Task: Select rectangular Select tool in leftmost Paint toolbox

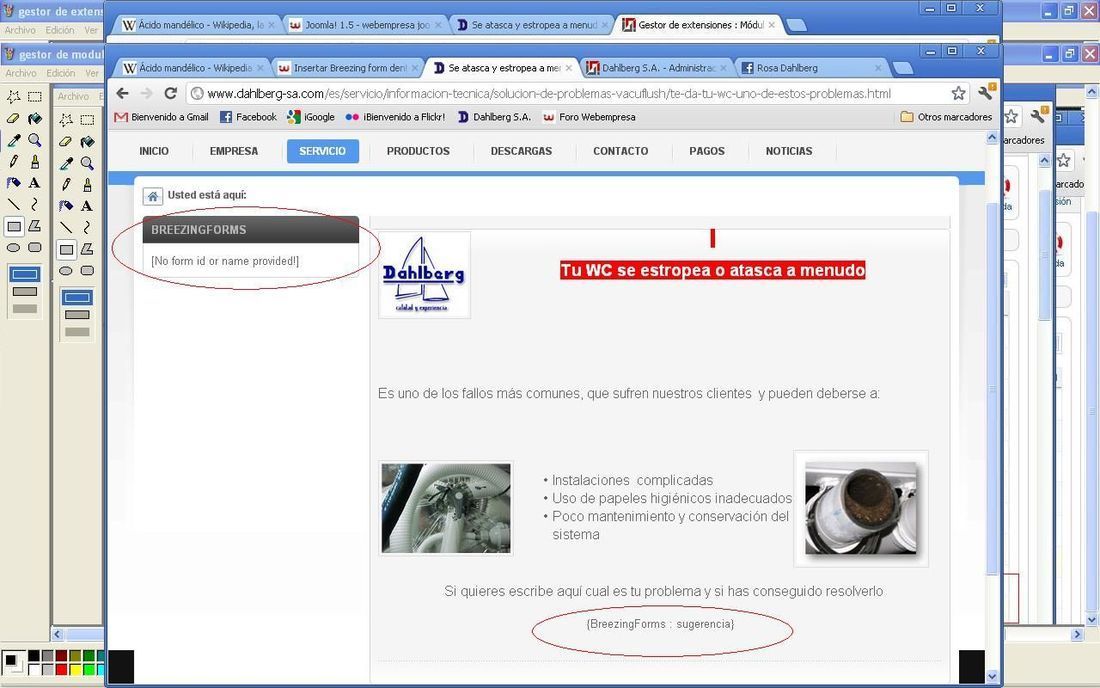Action: pyautogui.click(x=34, y=97)
